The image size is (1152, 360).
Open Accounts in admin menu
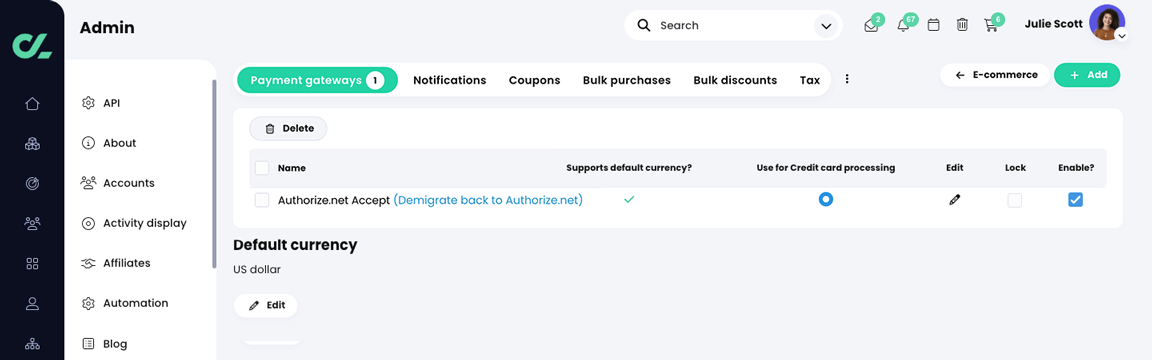pyautogui.click(x=129, y=183)
